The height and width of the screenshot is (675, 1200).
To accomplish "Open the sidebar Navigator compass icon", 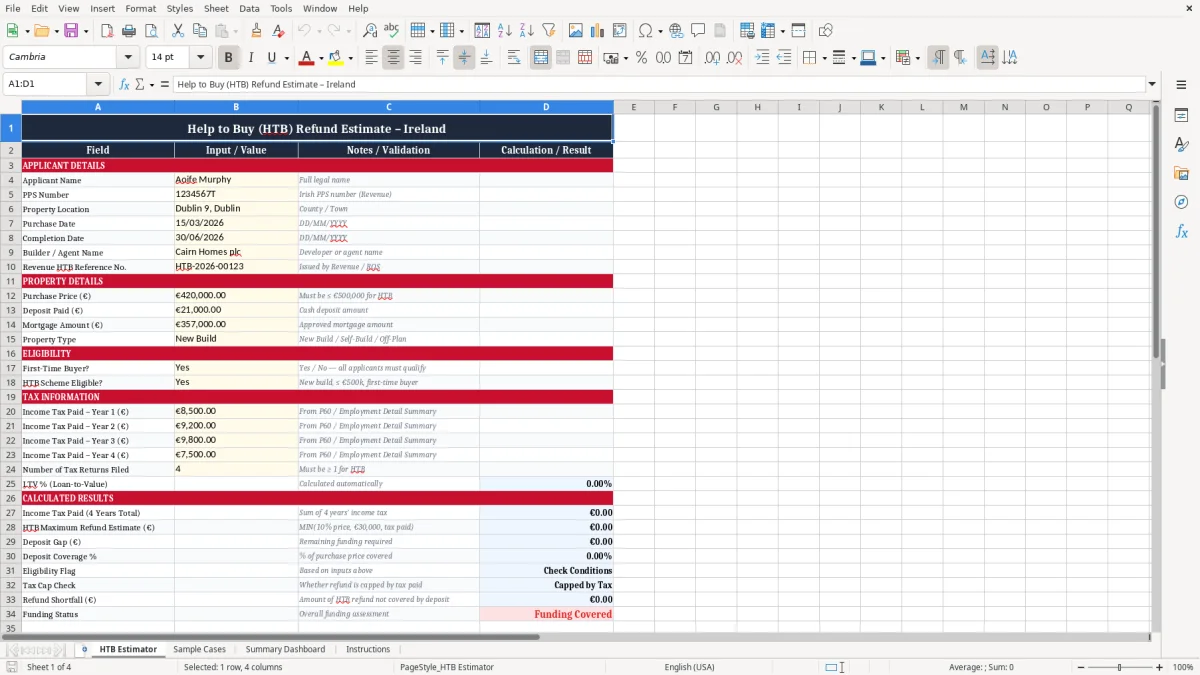I will pos(1181,202).
